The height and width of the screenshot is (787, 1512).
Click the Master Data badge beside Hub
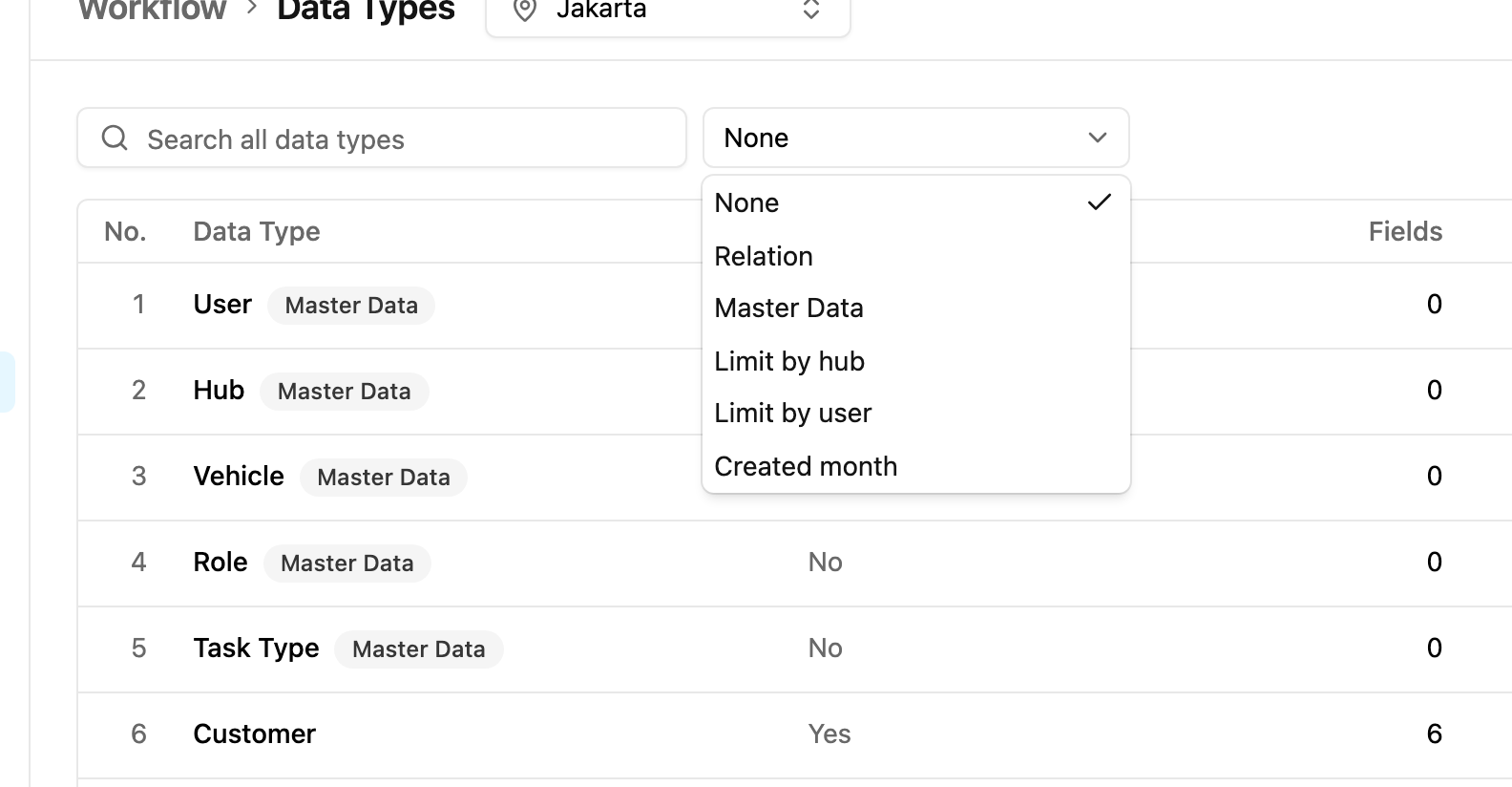(x=345, y=392)
